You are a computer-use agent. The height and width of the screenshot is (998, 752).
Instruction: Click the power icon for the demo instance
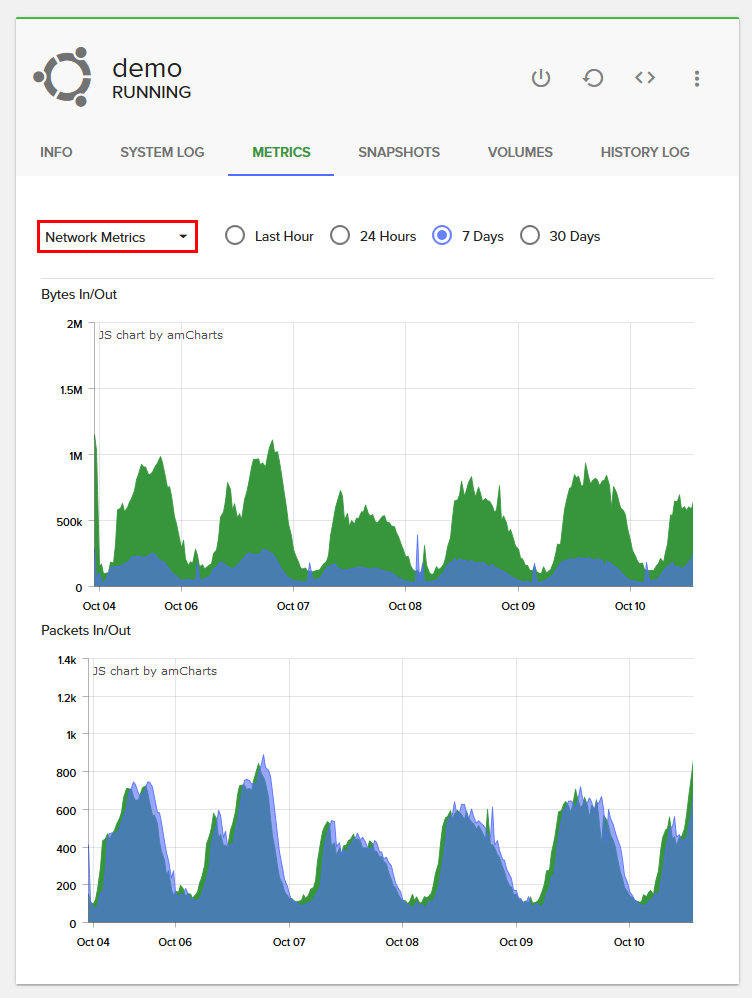[x=541, y=78]
